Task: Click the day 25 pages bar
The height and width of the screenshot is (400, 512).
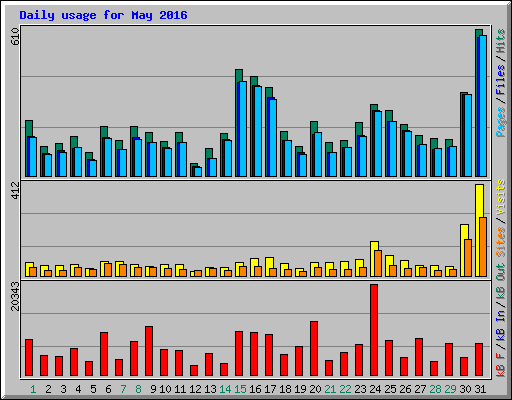Action: [x=393, y=149]
